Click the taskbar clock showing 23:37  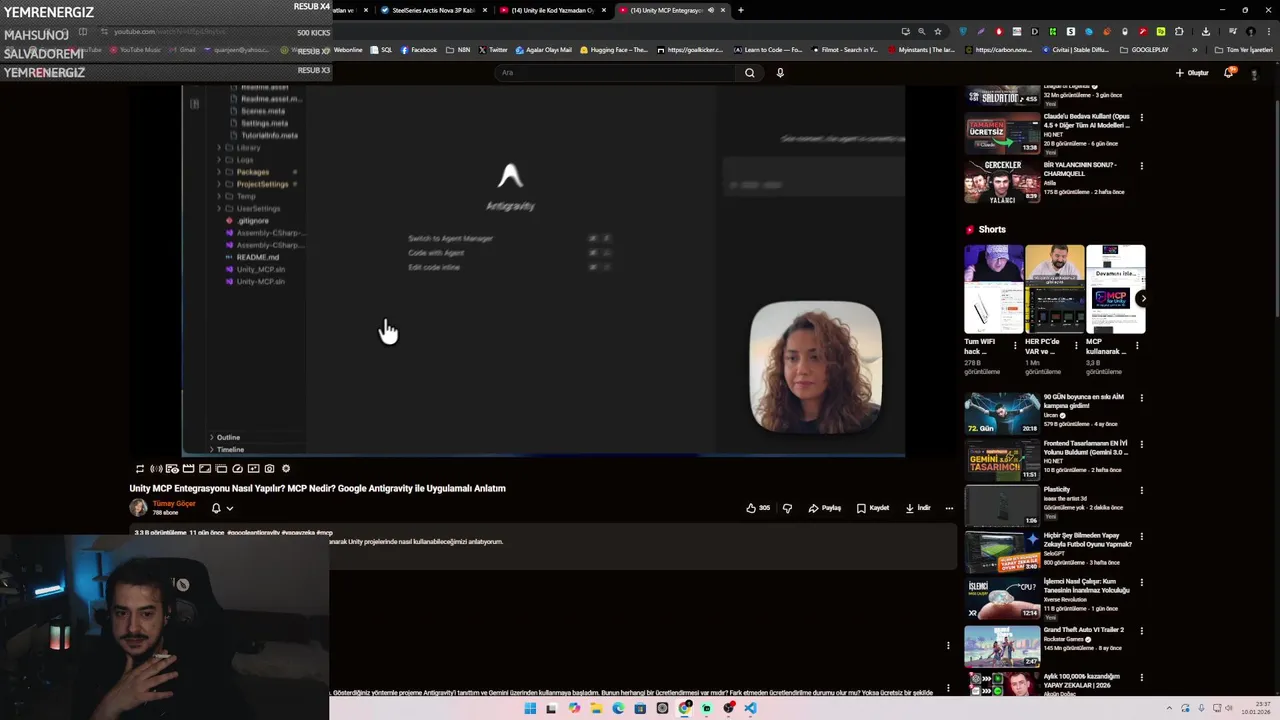click(1255, 708)
